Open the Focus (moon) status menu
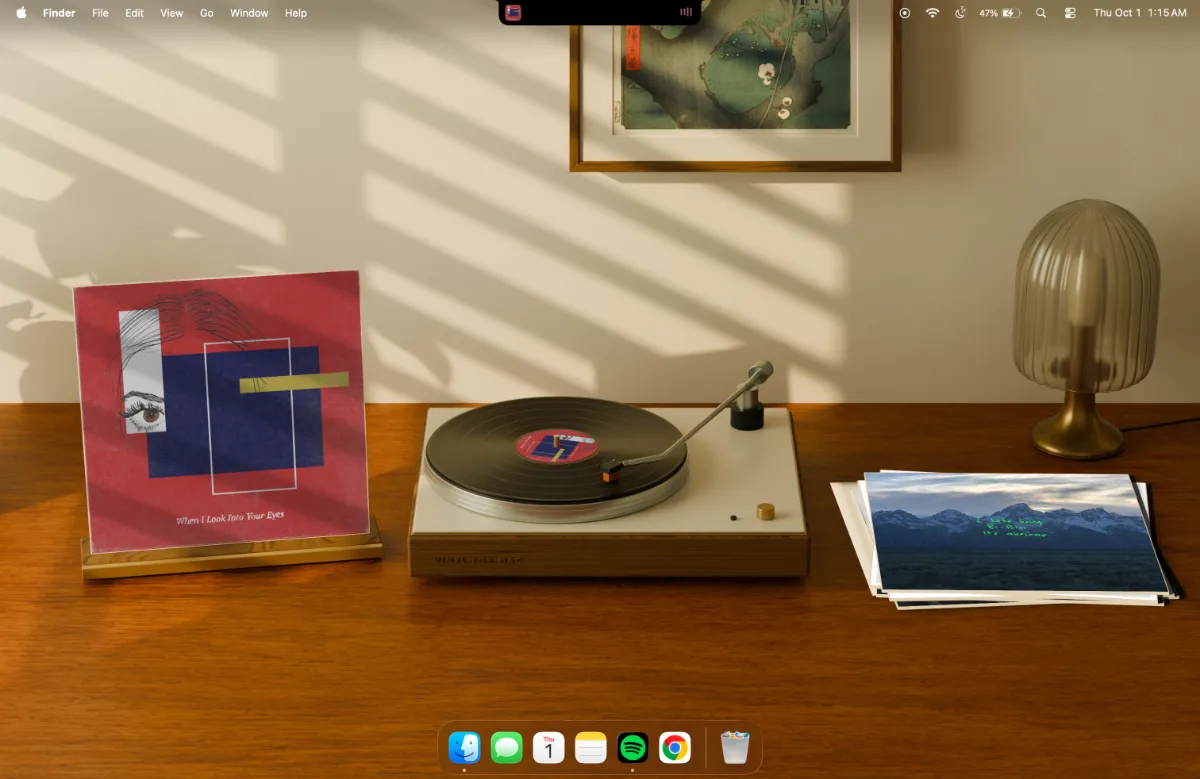Viewport: 1200px width, 779px height. click(961, 13)
